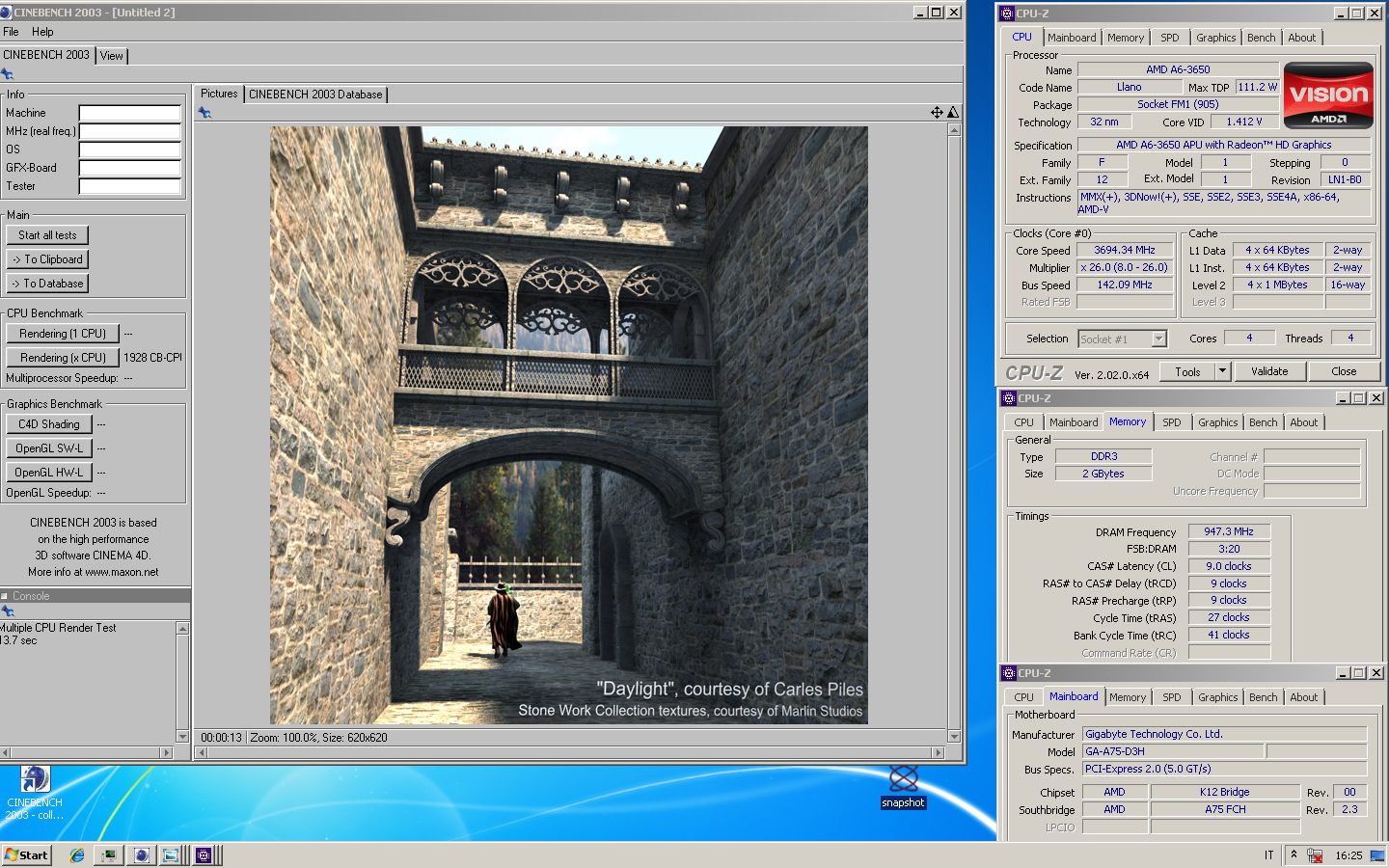Select the triangle zoom icon above the render

coord(953,113)
